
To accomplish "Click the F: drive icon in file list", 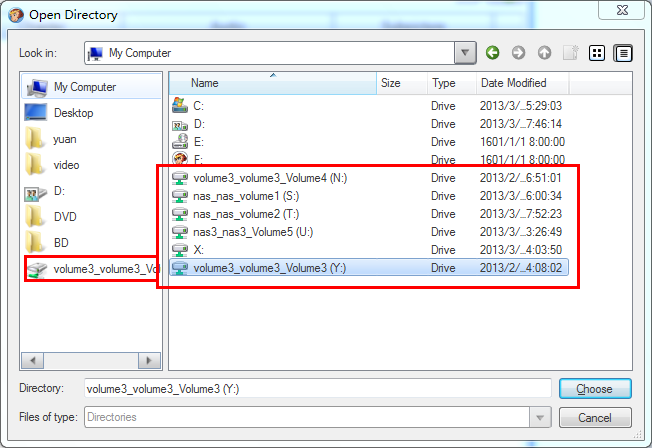I will tap(180, 158).
